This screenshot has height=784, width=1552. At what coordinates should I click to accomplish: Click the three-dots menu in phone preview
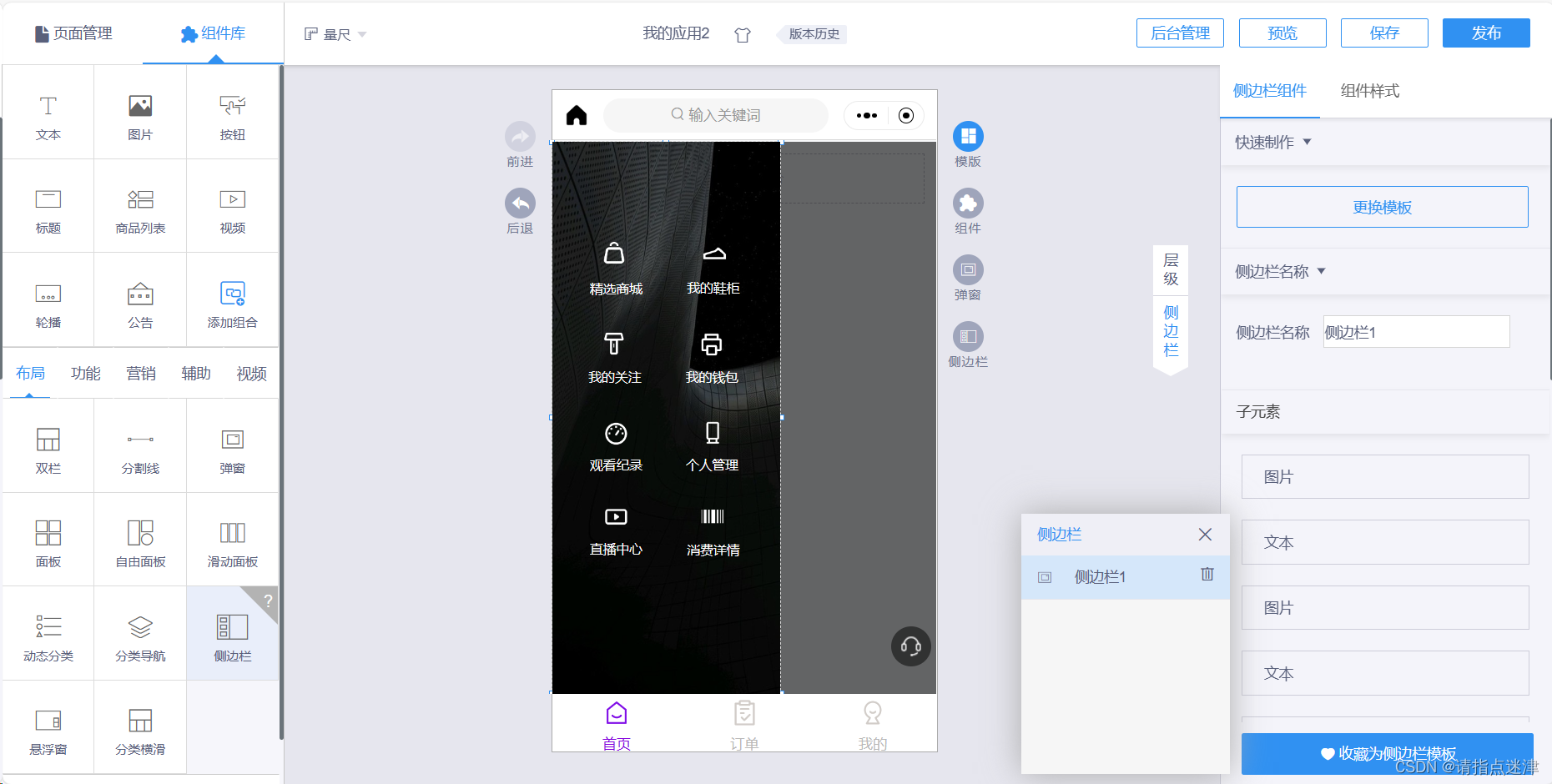tap(867, 115)
